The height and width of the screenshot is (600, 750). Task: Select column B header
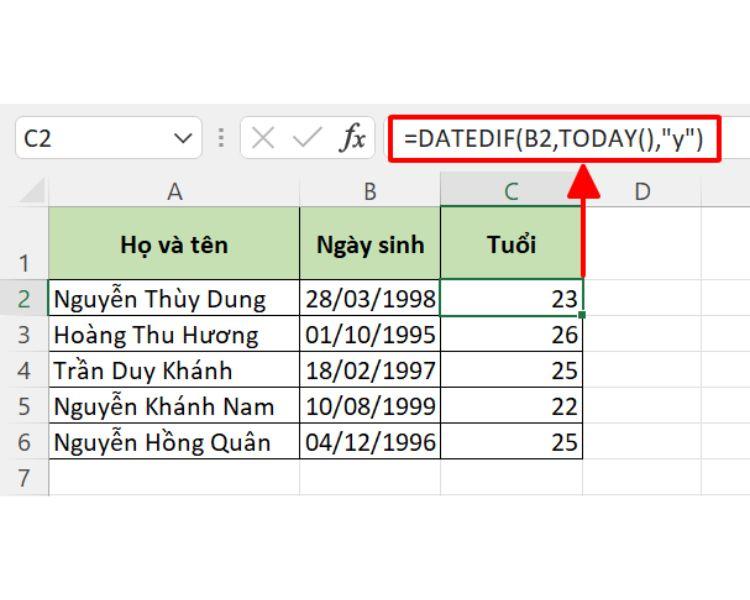(370, 191)
